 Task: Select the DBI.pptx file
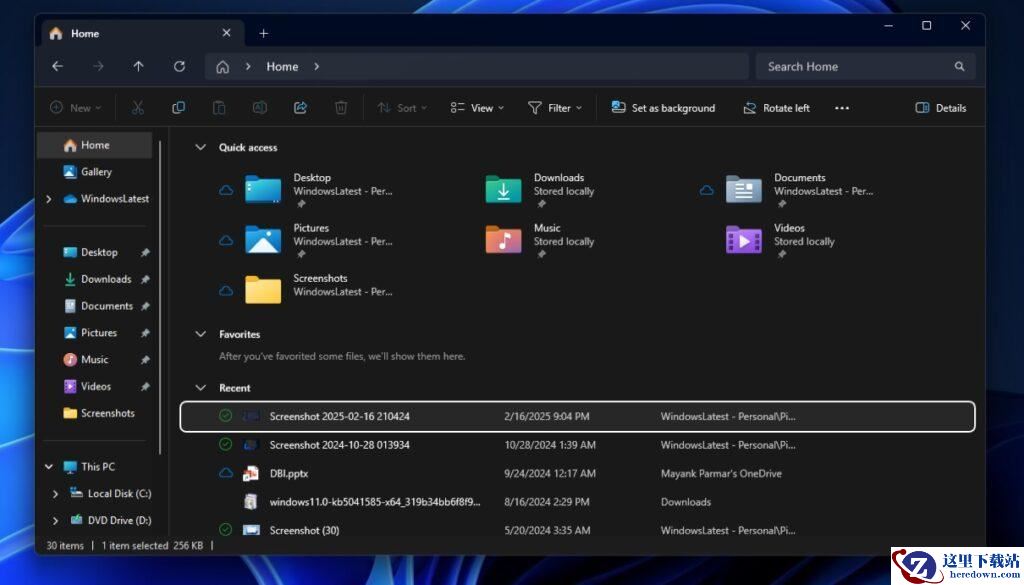[577, 474]
